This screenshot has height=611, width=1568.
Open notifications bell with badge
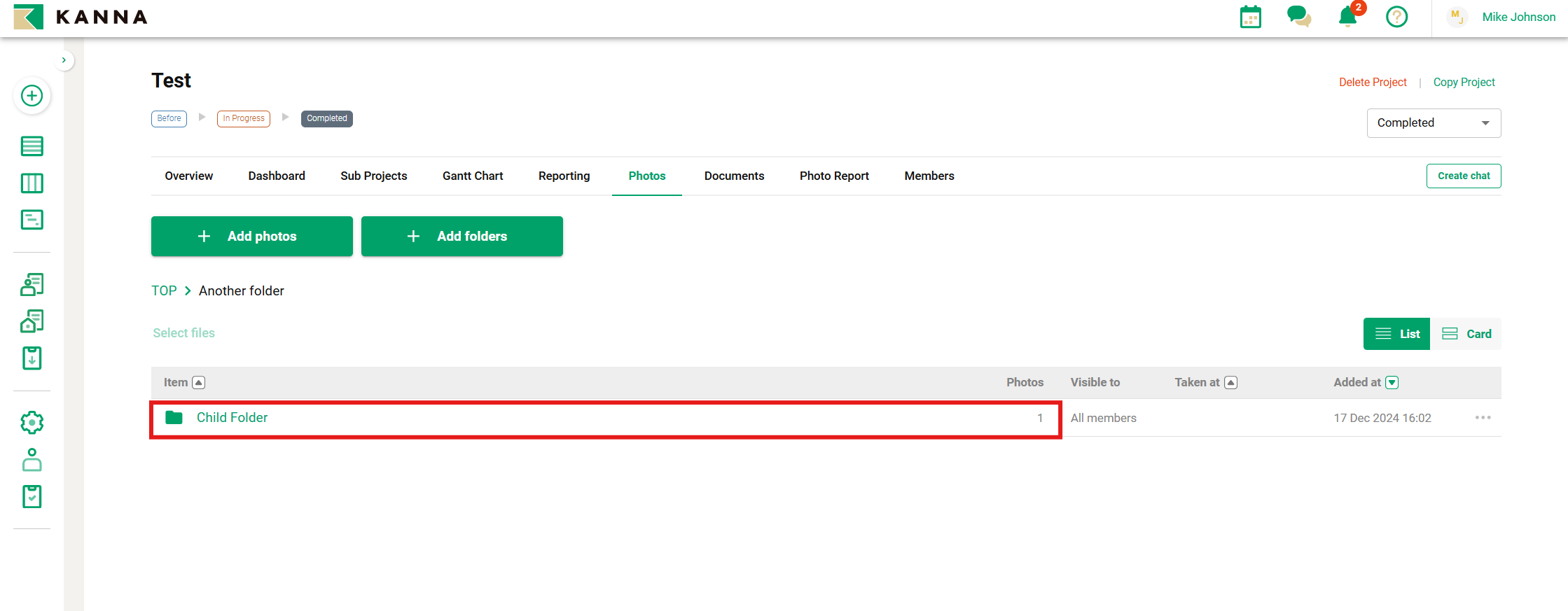point(1347,17)
